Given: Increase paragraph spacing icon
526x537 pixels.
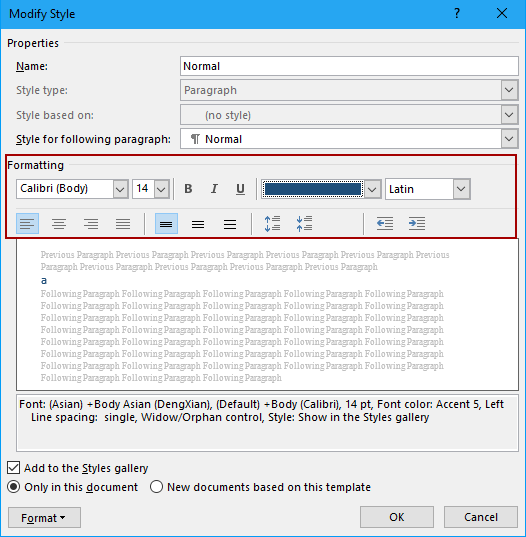Looking at the screenshot, I should [x=272, y=224].
